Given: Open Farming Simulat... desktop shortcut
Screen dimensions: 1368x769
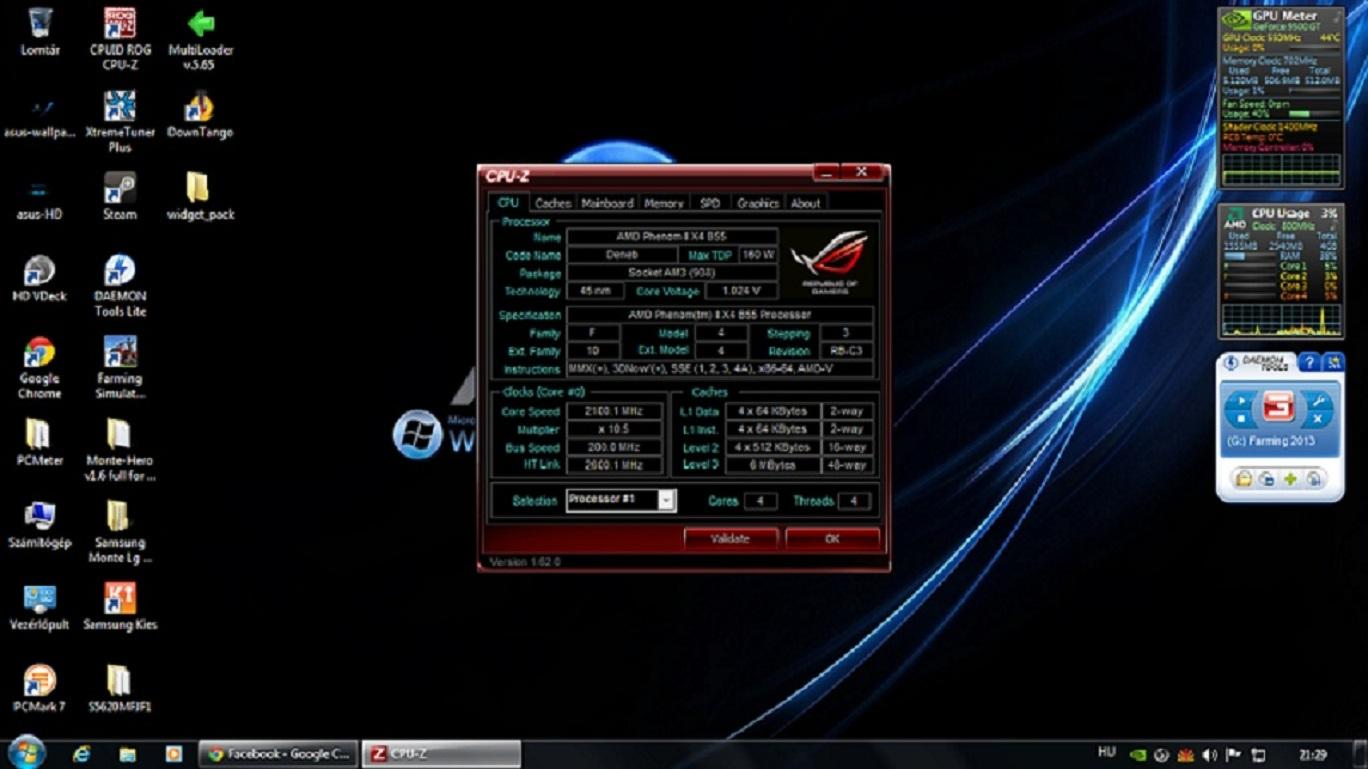Looking at the screenshot, I should 120,368.
